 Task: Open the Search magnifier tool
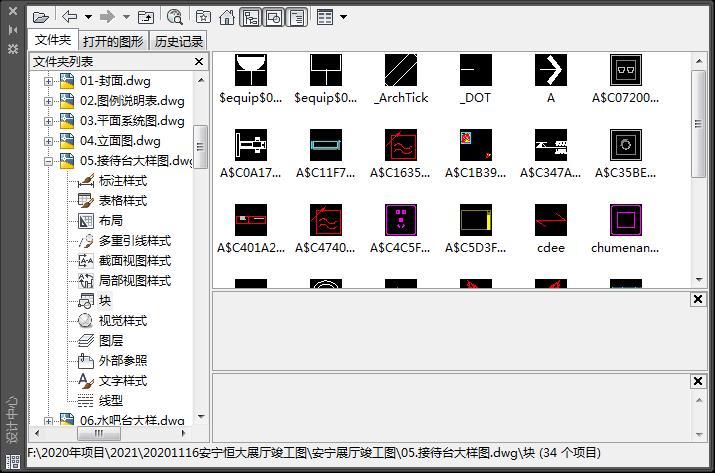[175, 17]
